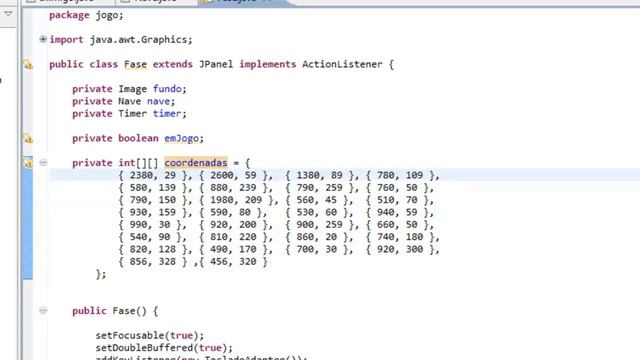
Task: Click the 'ActionListener' interface name
Action: [x=342, y=64]
